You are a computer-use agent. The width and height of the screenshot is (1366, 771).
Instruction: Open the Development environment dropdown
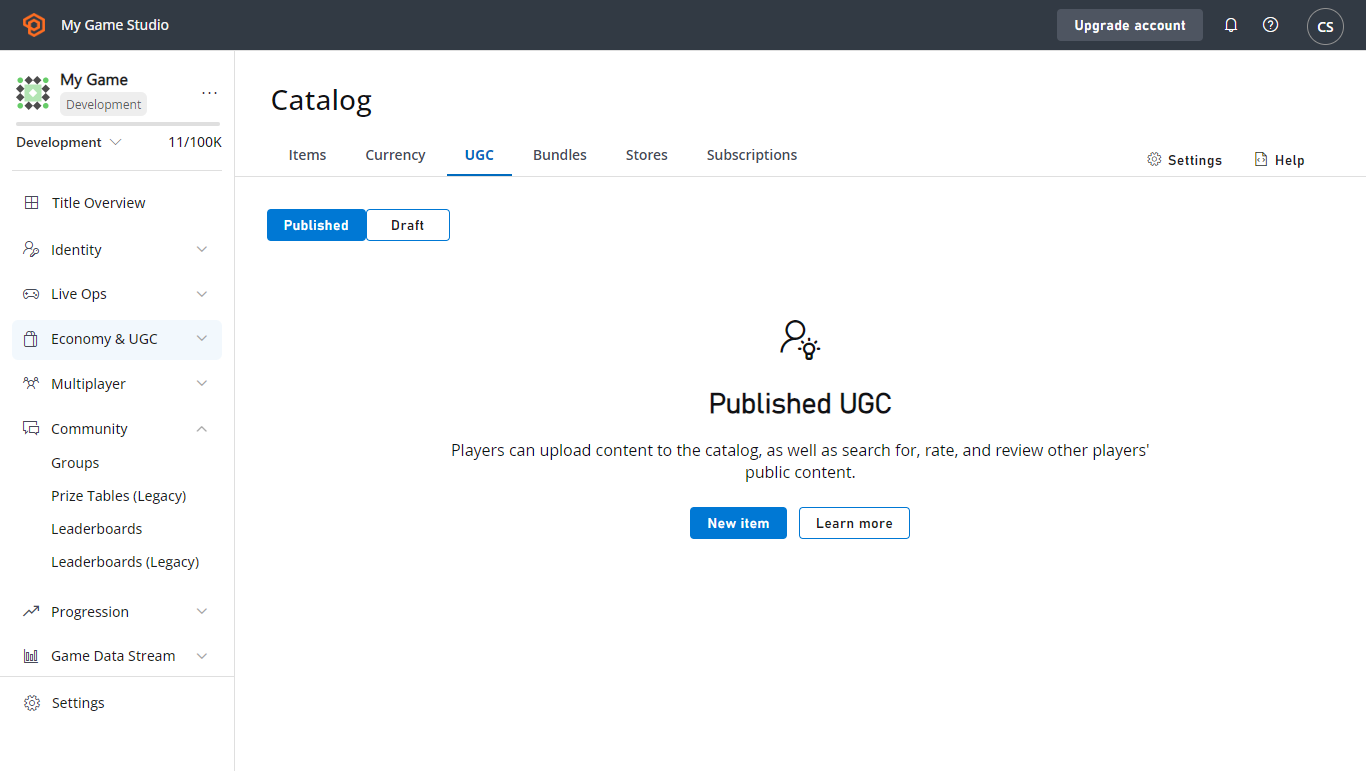click(69, 142)
